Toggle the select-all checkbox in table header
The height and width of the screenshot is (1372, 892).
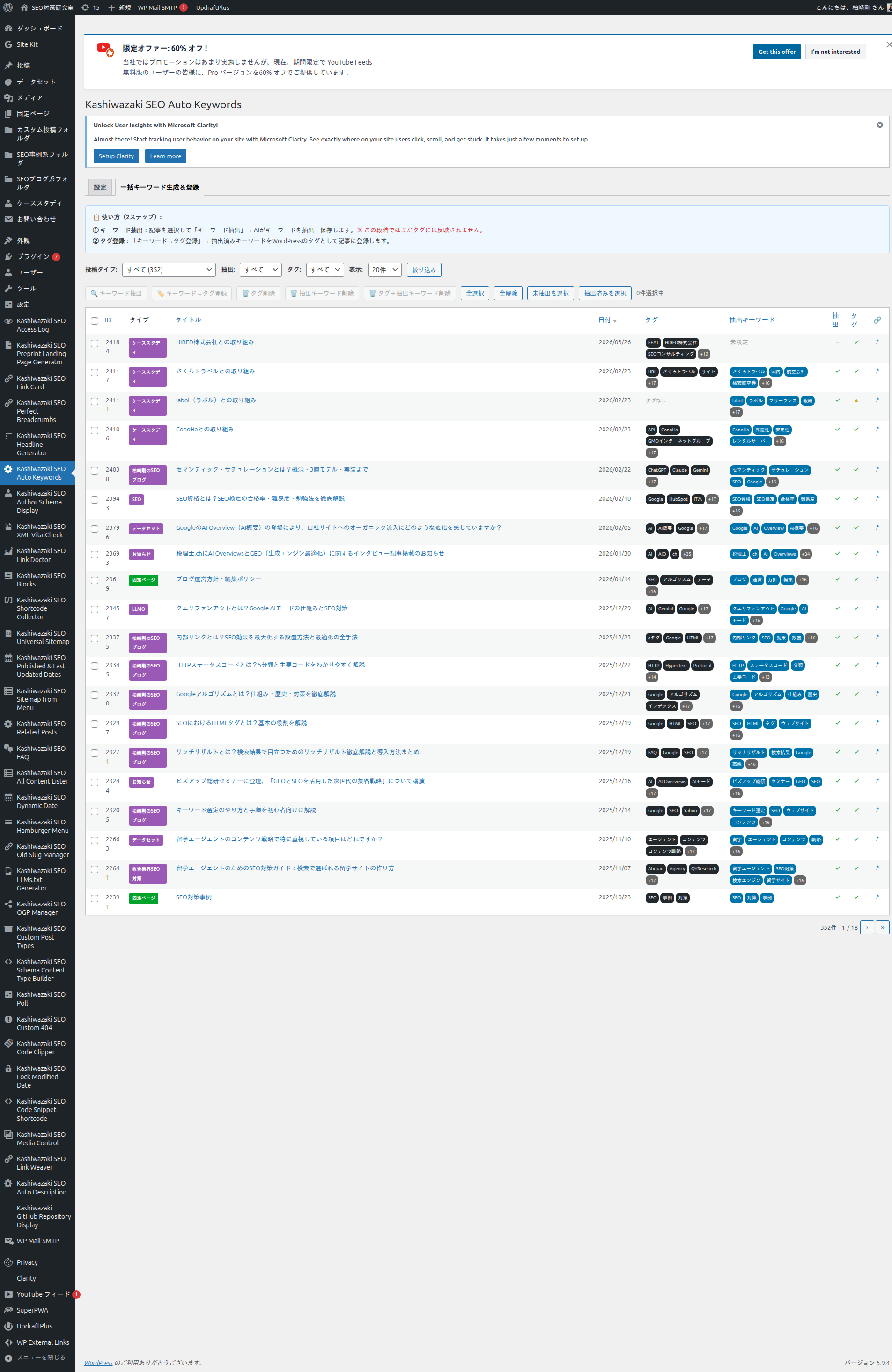point(95,320)
